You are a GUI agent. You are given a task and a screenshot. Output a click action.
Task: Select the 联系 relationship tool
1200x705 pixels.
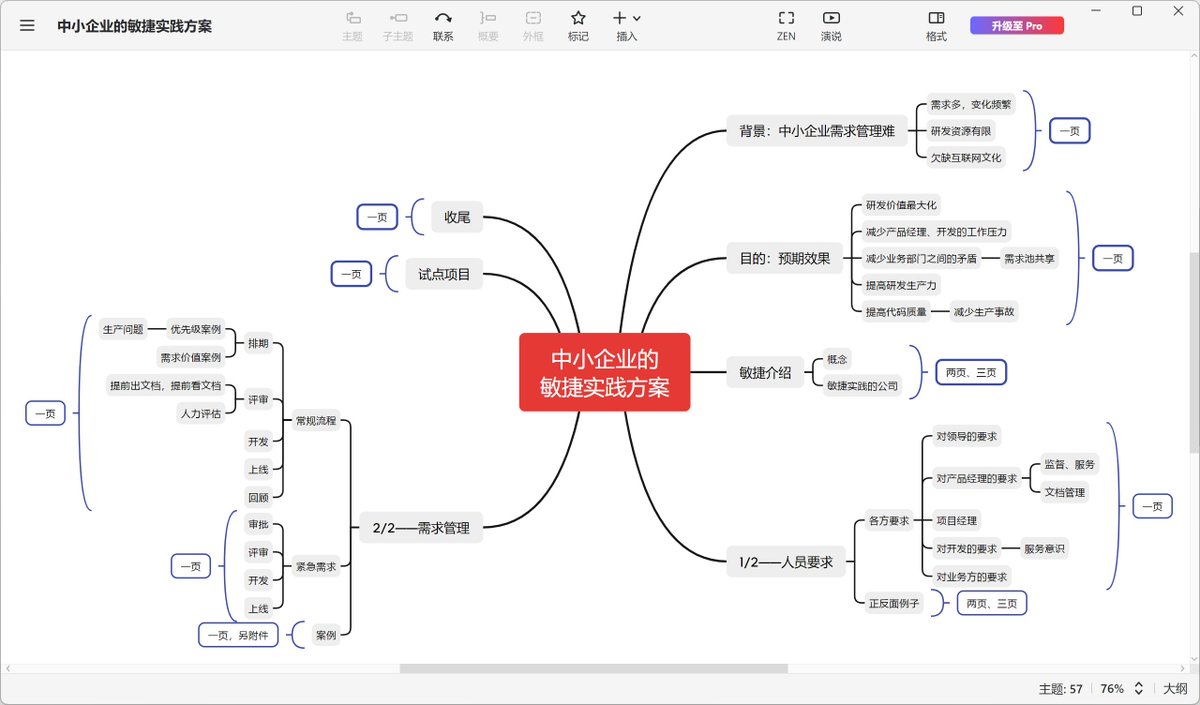[x=443, y=27]
